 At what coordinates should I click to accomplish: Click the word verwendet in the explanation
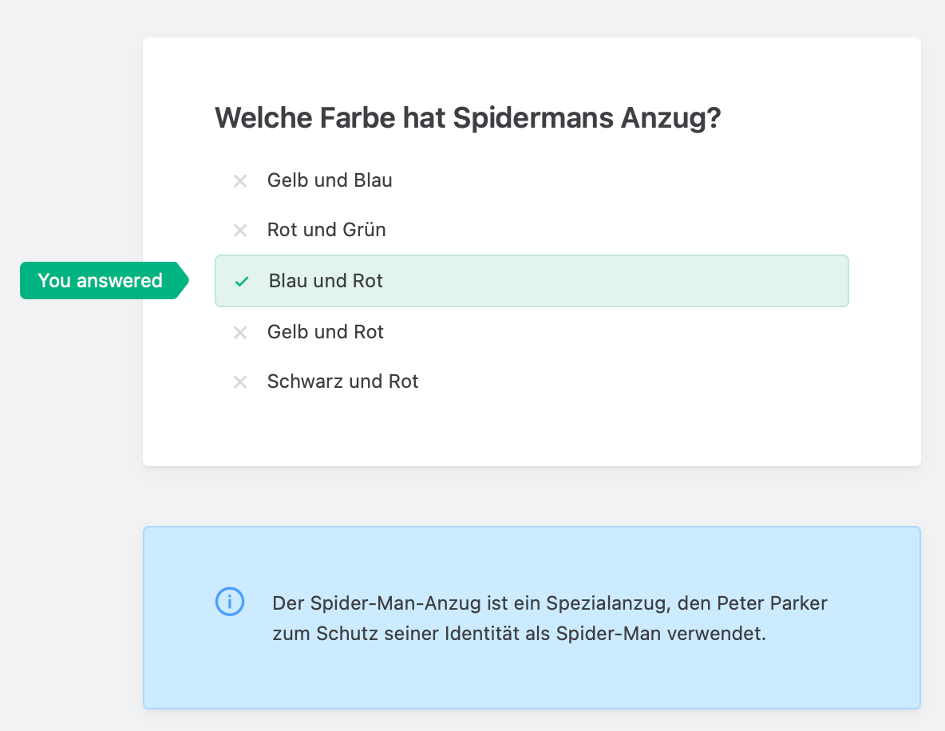coord(715,634)
